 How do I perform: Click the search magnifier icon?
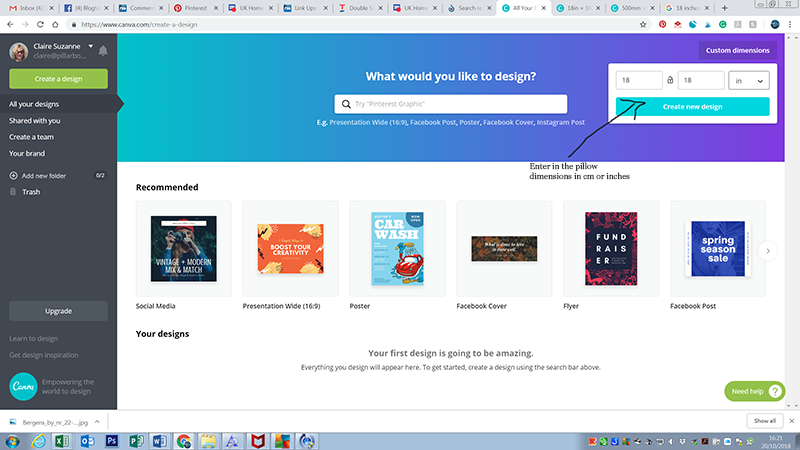346,104
